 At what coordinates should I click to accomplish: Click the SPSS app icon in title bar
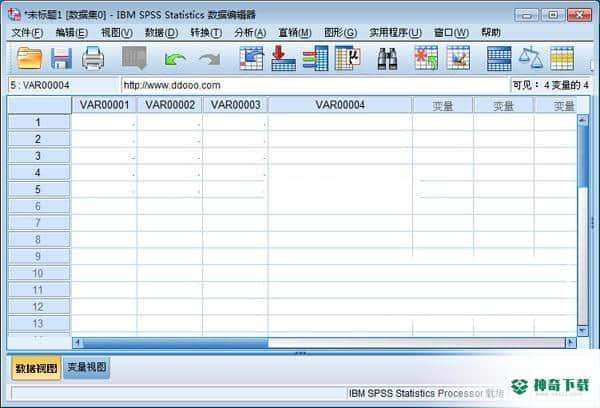pyautogui.click(x=14, y=15)
